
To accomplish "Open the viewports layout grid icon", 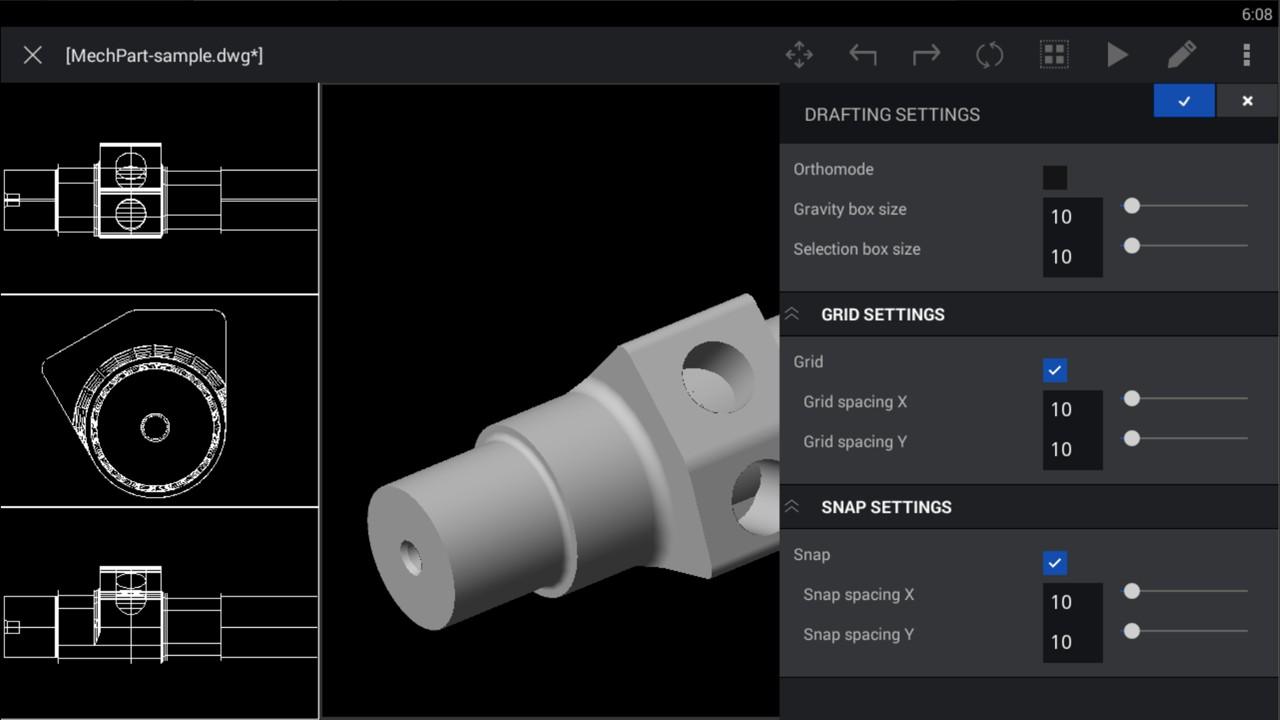I will coord(1053,55).
